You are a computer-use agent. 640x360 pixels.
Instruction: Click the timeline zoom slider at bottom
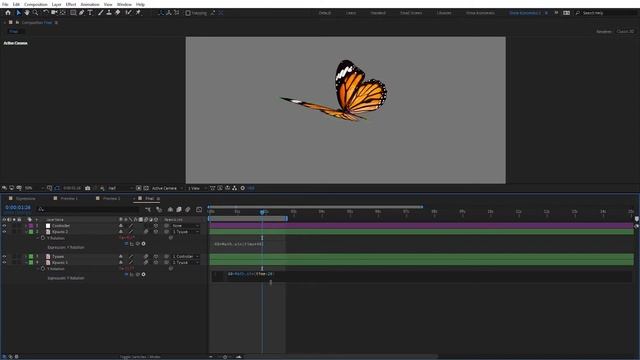(x=225, y=357)
